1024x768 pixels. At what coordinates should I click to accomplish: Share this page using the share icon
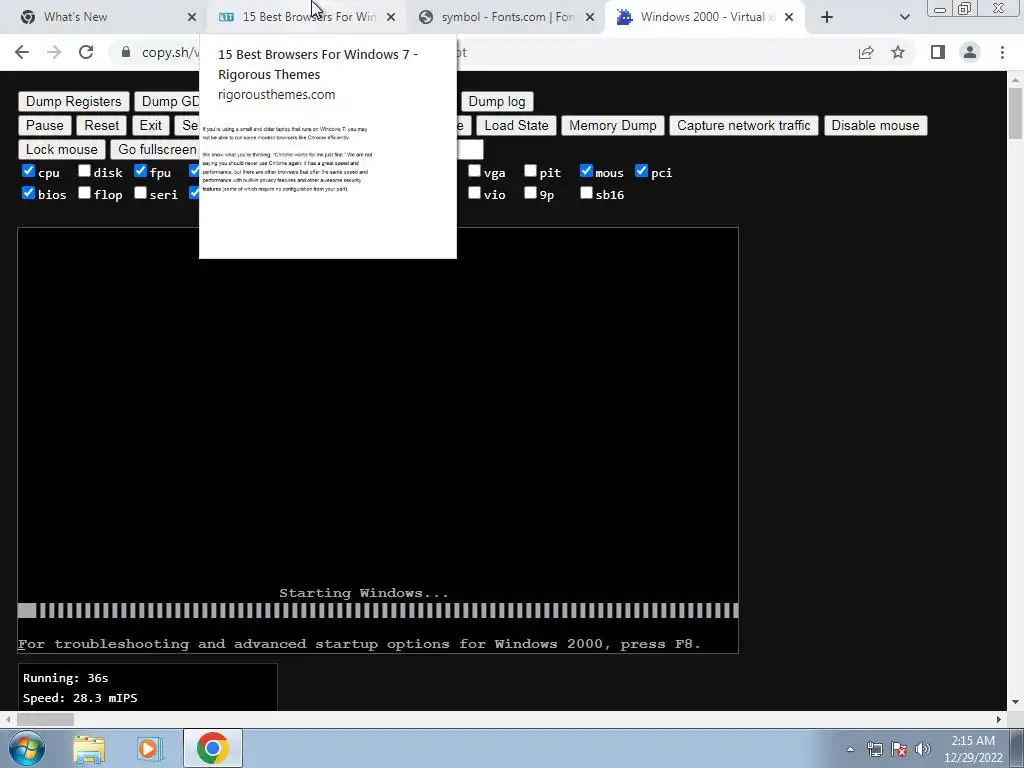(x=866, y=52)
